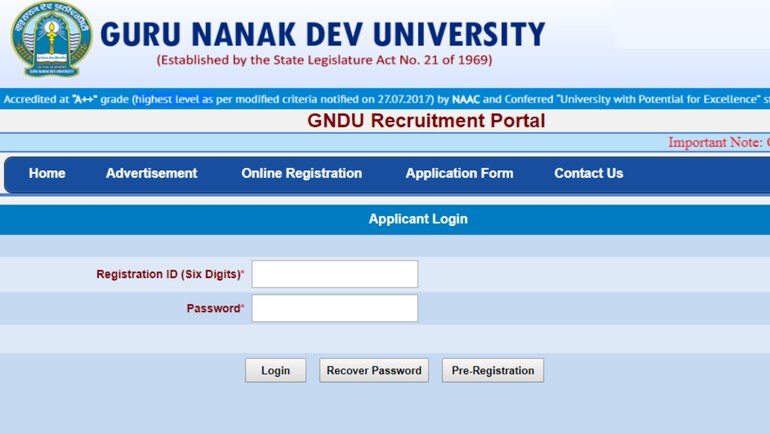The height and width of the screenshot is (433, 770).
Task: Open the Online Registration menu
Action: tap(301, 173)
